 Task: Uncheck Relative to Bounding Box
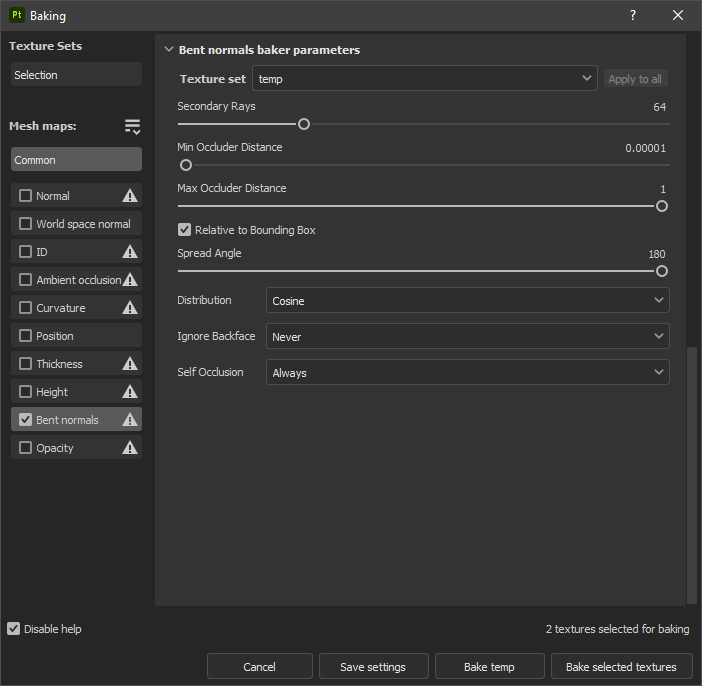[x=184, y=230]
